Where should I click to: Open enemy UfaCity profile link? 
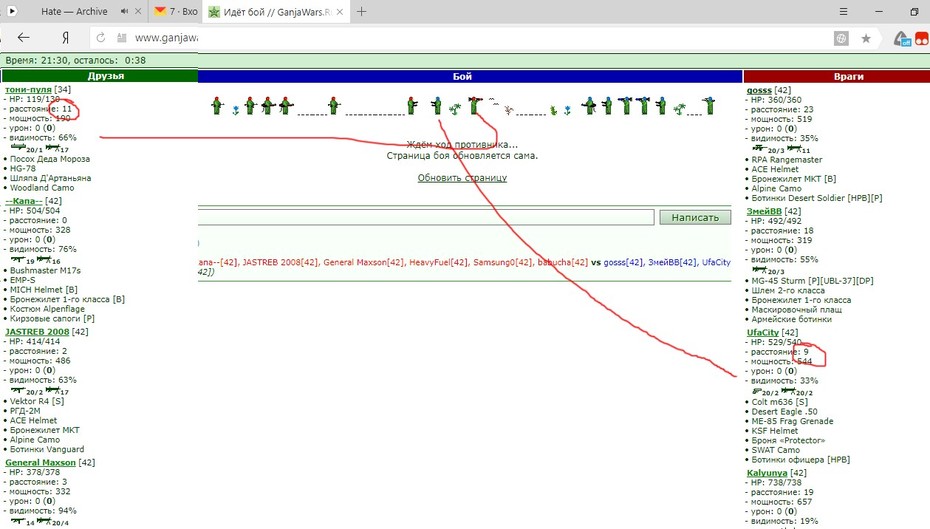point(763,333)
